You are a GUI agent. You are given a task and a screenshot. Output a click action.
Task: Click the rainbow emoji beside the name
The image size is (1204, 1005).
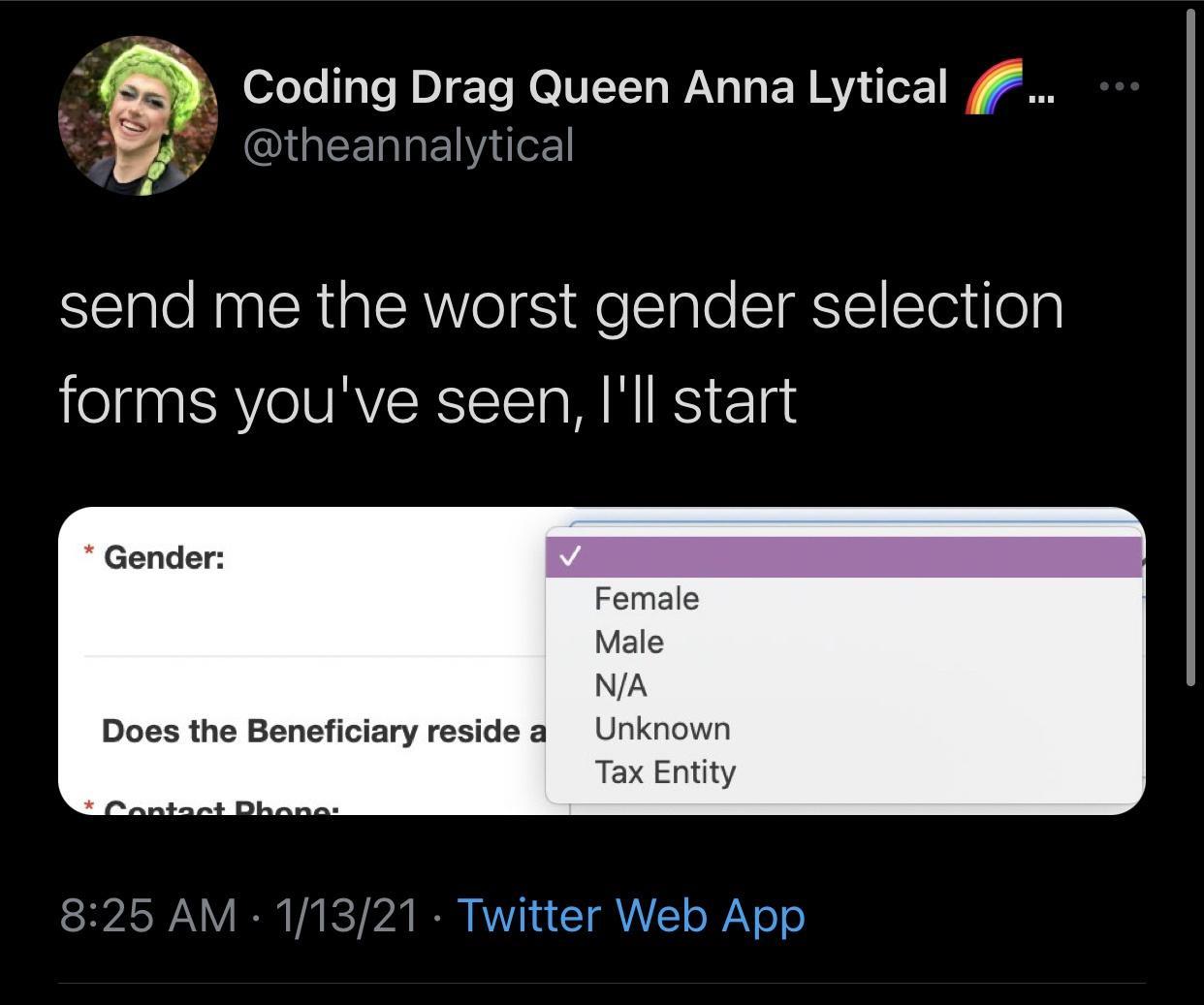click(x=996, y=87)
